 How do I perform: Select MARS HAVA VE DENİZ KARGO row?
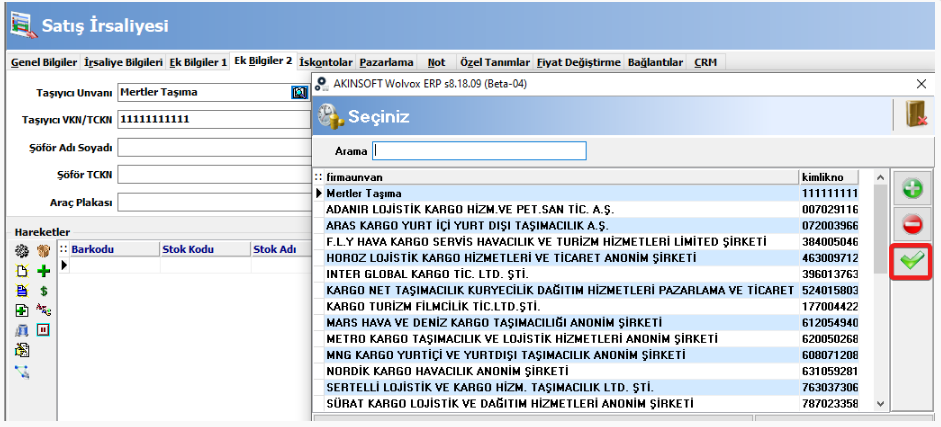click(x=586, y=323)
